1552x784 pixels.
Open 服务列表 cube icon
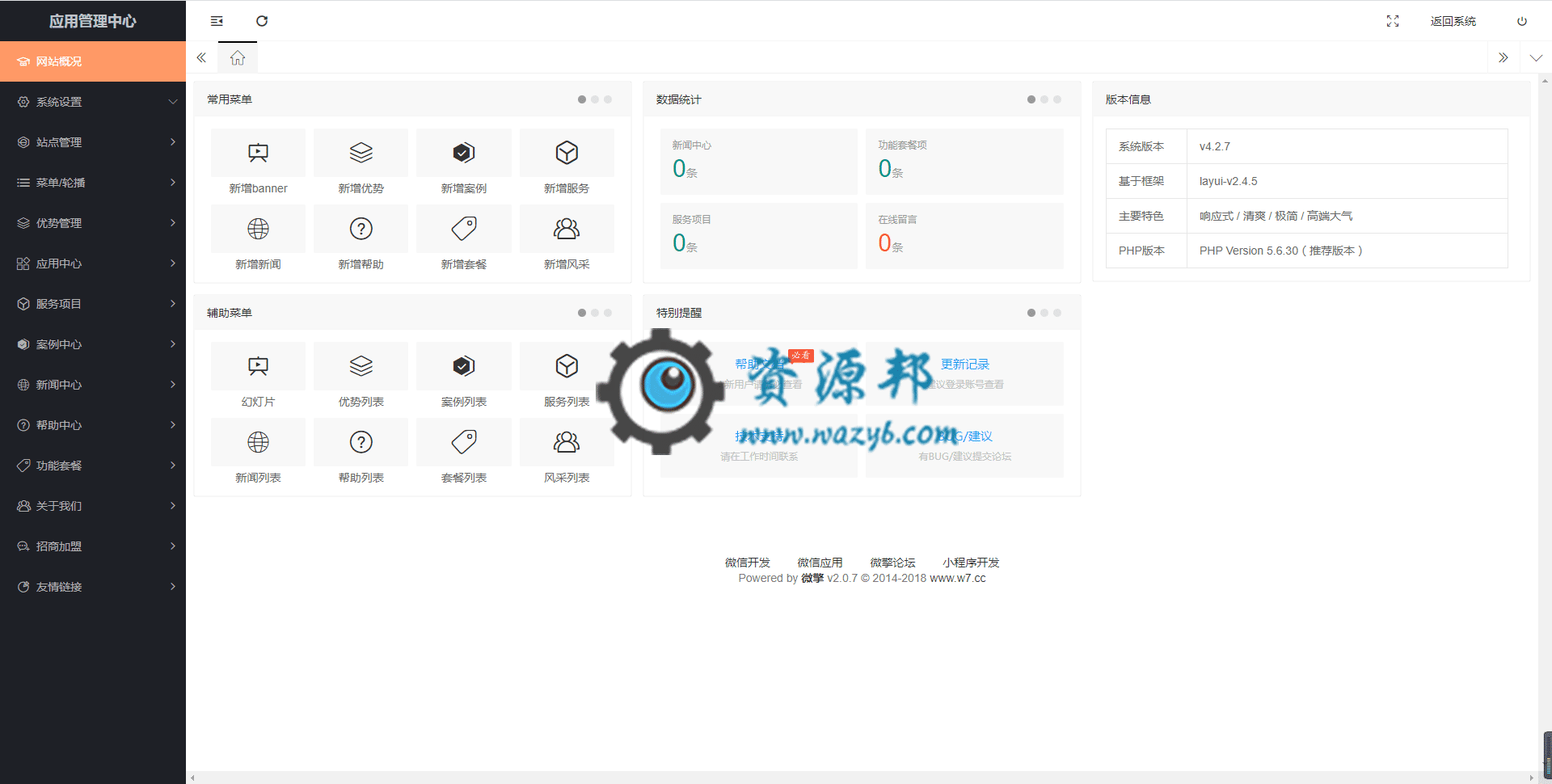click(x=567, y=366)
